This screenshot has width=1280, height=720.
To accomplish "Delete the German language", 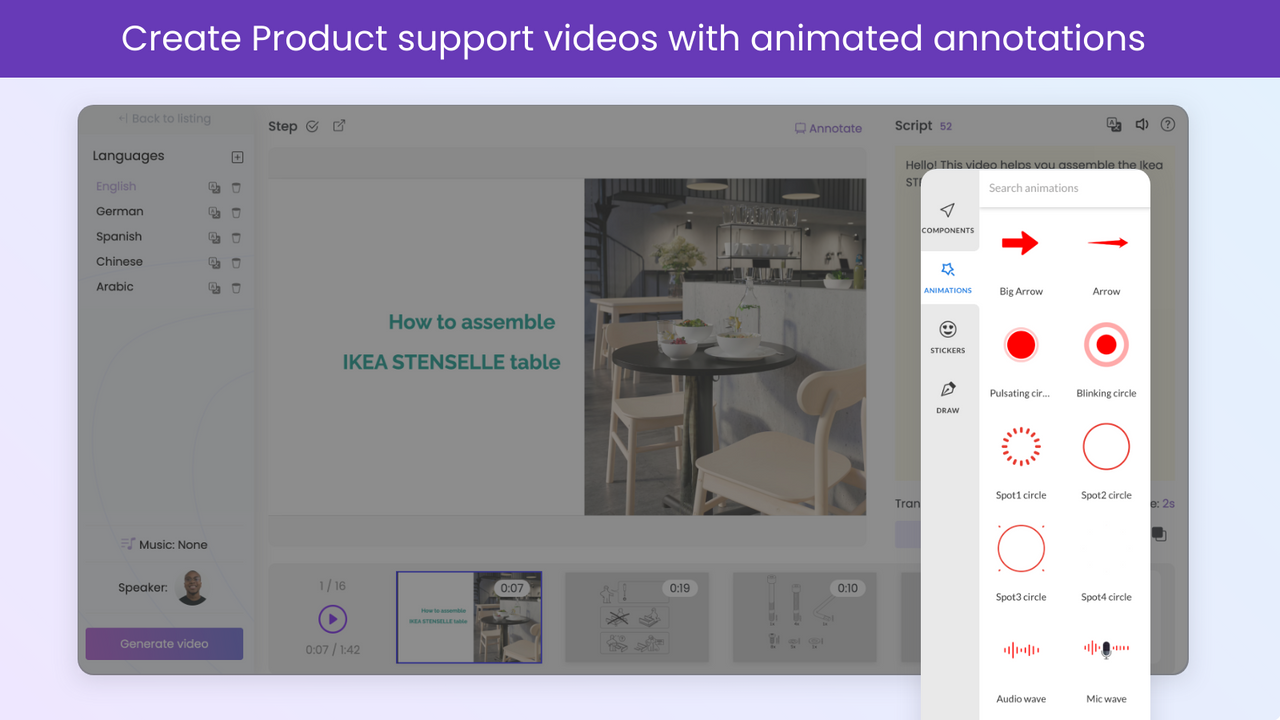I will coord(236,212).
